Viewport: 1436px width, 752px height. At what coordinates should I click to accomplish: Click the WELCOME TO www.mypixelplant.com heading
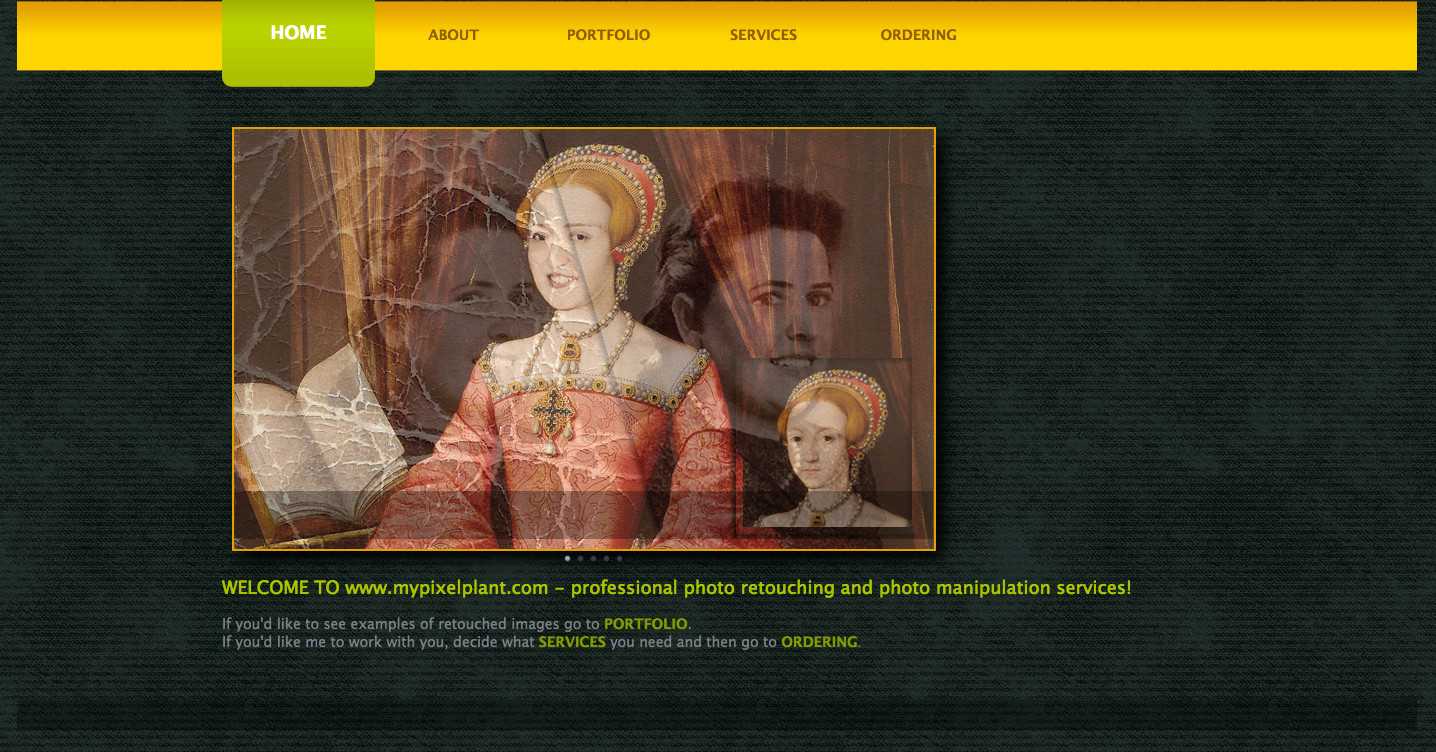676,588
